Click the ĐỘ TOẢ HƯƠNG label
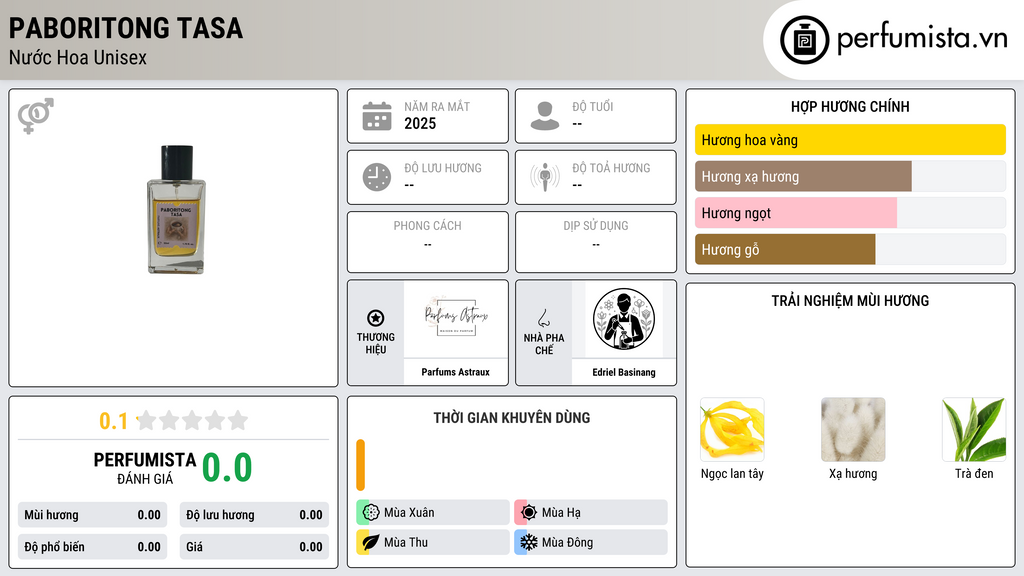Screen dimensions: 1024x576 tap(611, 168)
